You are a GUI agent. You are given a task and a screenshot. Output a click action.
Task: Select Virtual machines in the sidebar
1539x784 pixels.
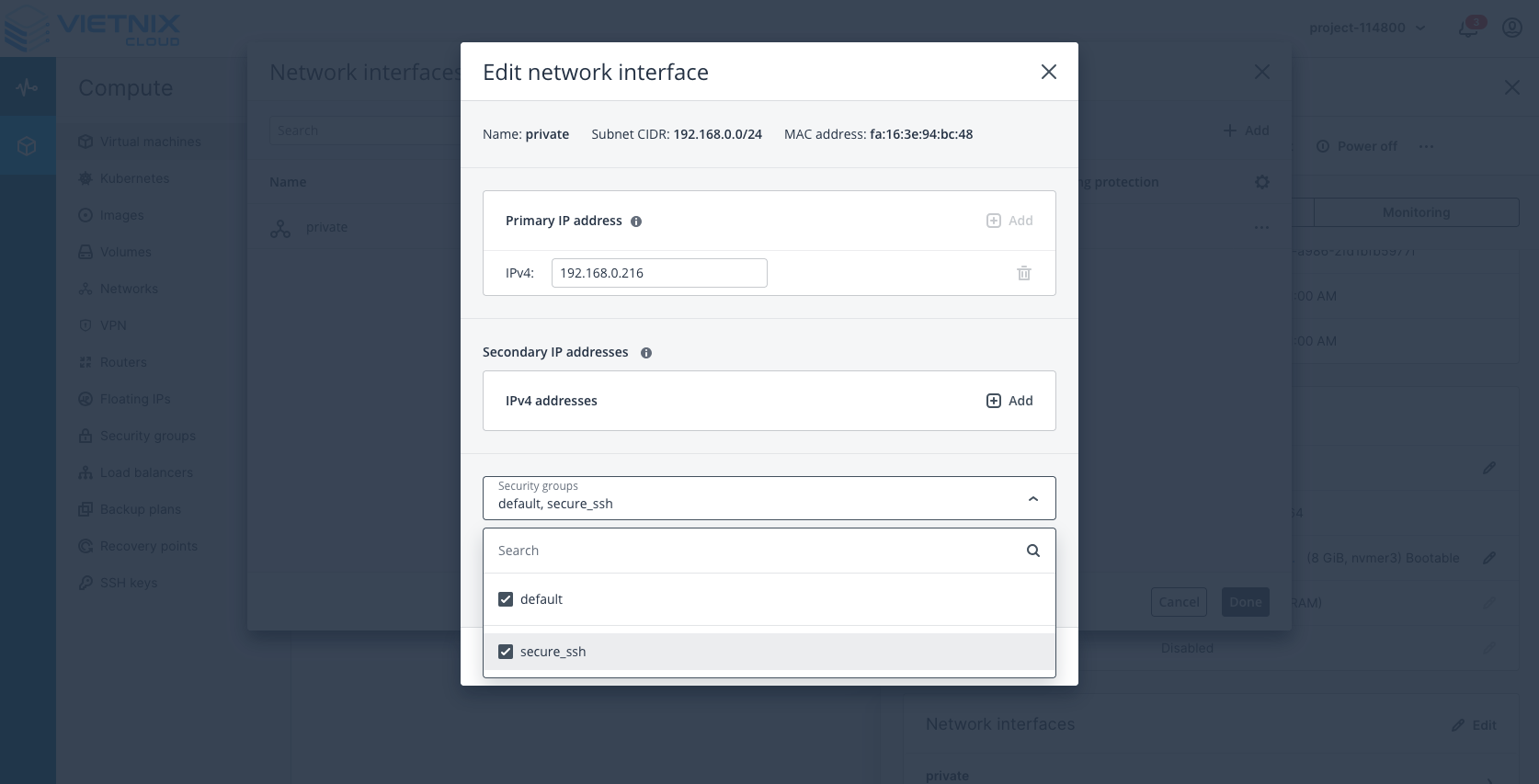click(151, 141)
